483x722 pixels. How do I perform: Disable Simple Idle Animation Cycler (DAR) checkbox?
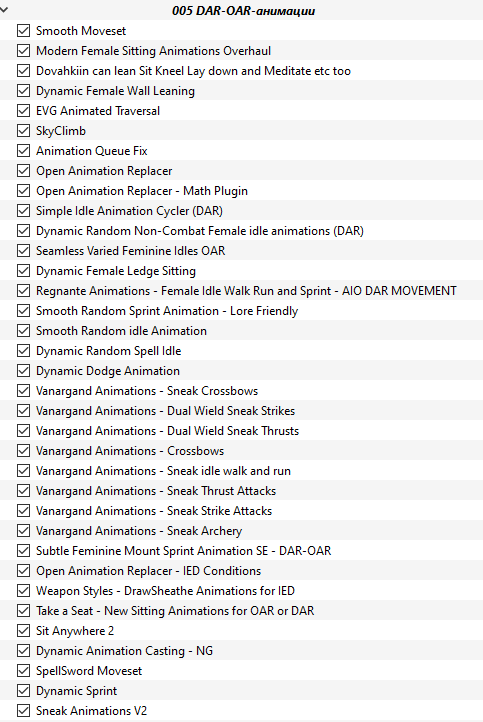[23, 210]
